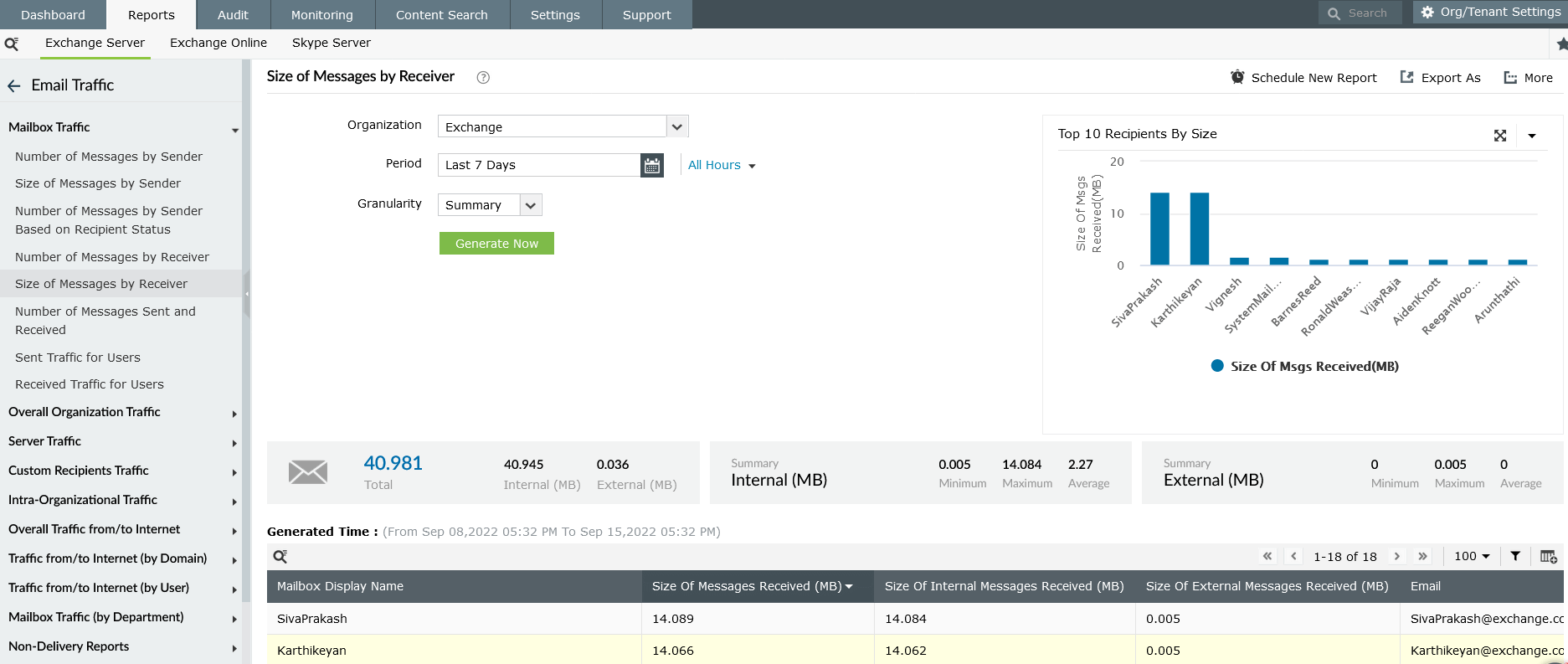
Task: Open the table search icon
Action: tap(280, 557)
